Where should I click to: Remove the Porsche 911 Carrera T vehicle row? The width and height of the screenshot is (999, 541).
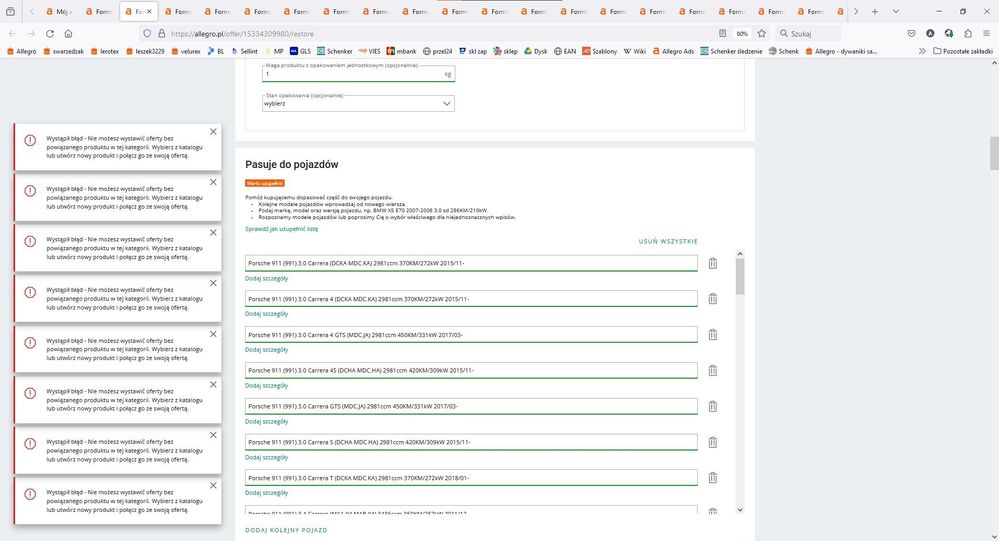713,478
